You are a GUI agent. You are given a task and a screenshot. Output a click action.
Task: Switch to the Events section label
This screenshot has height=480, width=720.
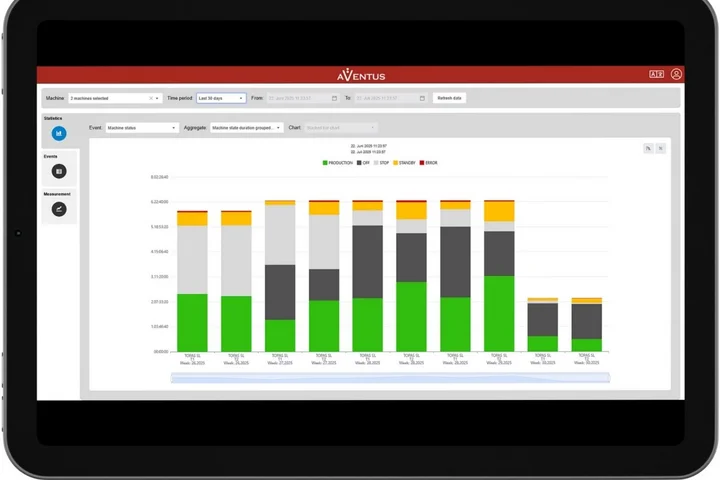coord(50,157)
